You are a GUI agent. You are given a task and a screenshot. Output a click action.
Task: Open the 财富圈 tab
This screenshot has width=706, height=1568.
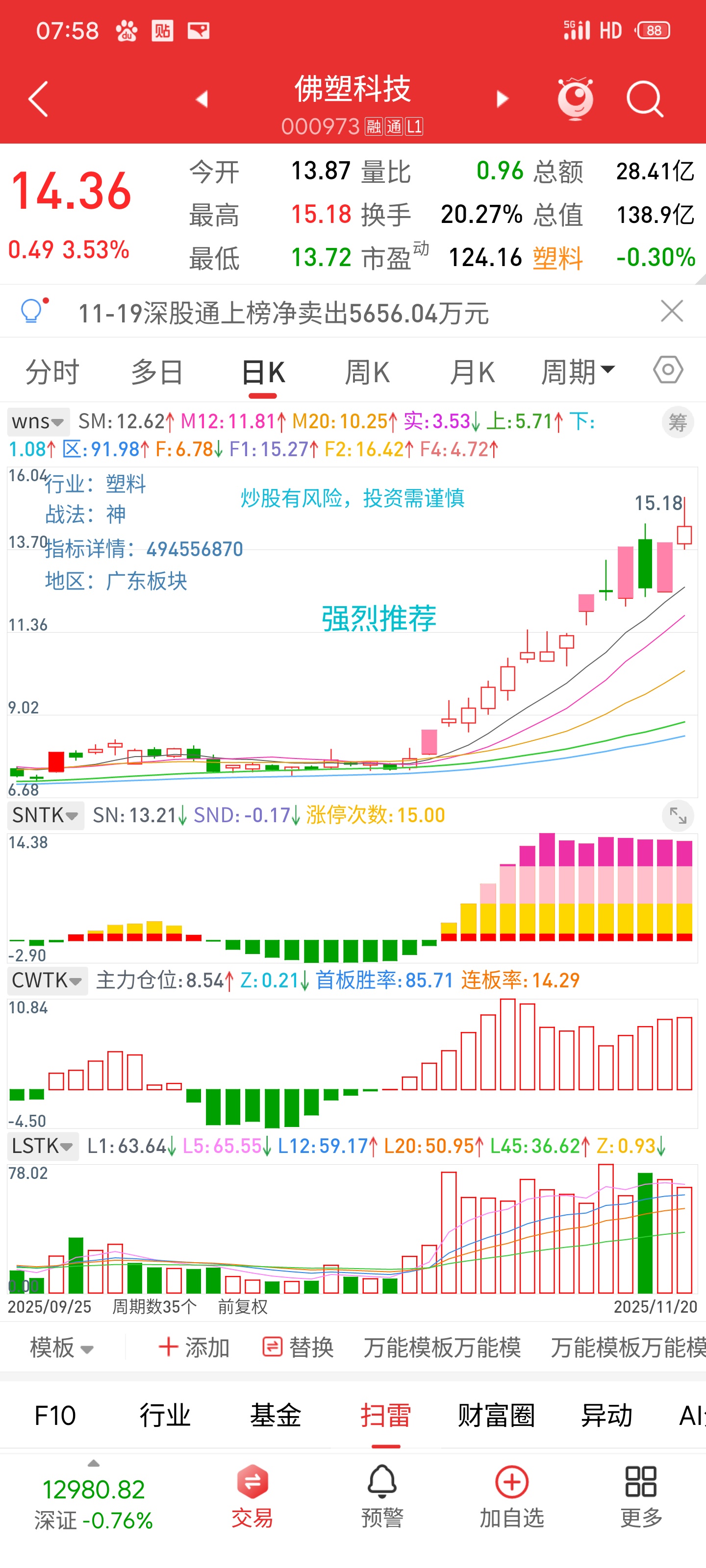click(x=497, y=1416)
